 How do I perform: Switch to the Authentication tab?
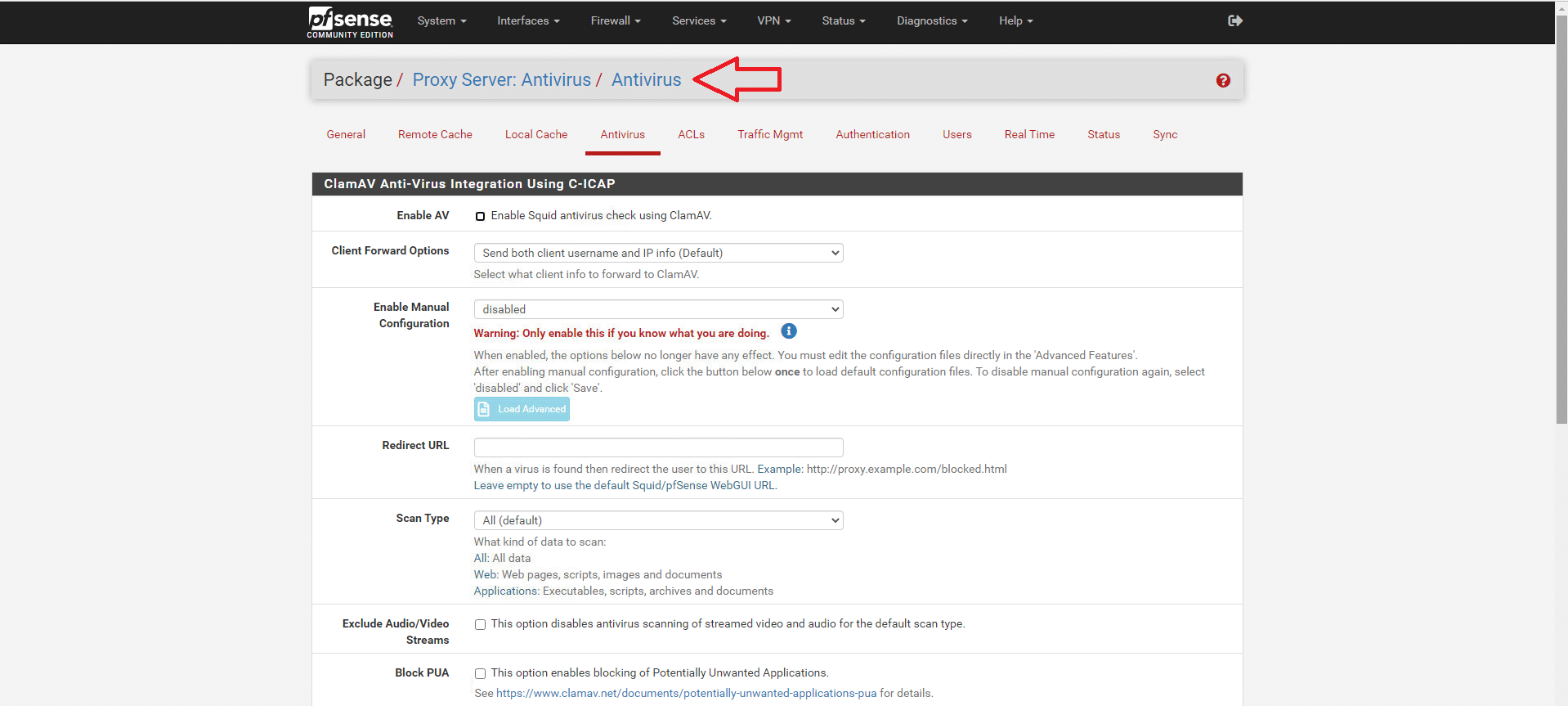(872, 134)
